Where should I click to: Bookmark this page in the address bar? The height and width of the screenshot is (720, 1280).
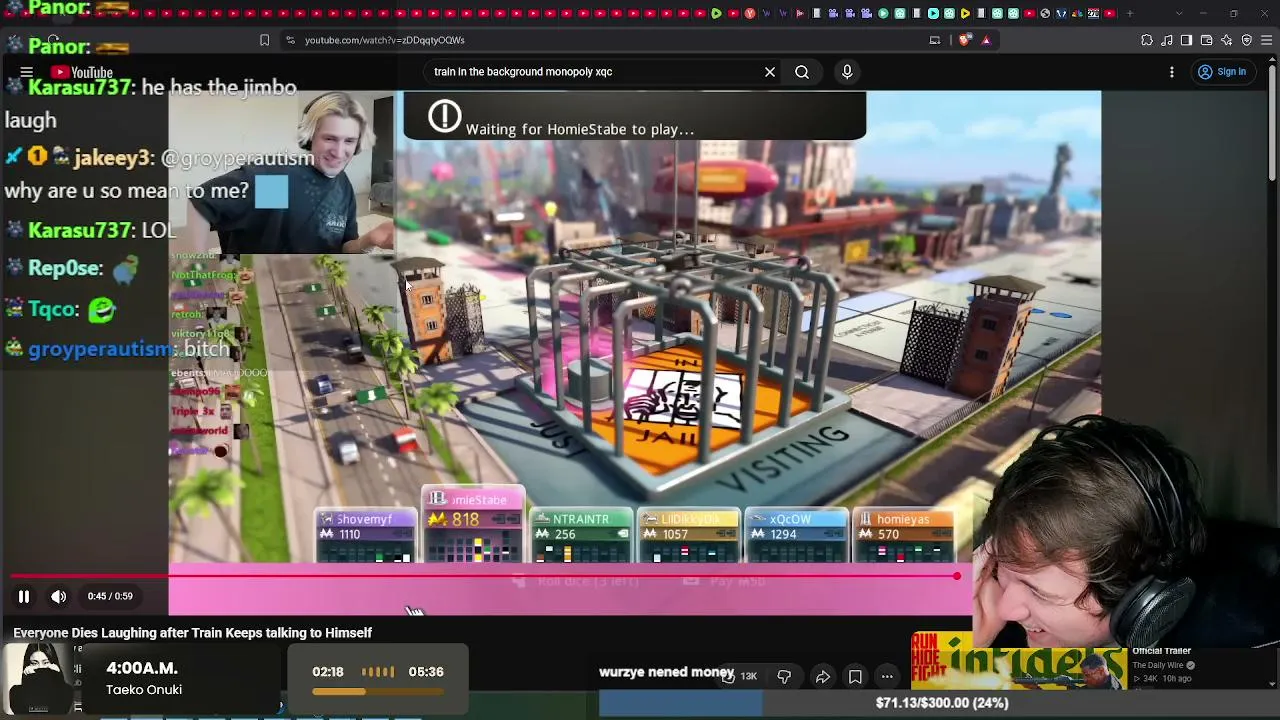pos(264,40)
